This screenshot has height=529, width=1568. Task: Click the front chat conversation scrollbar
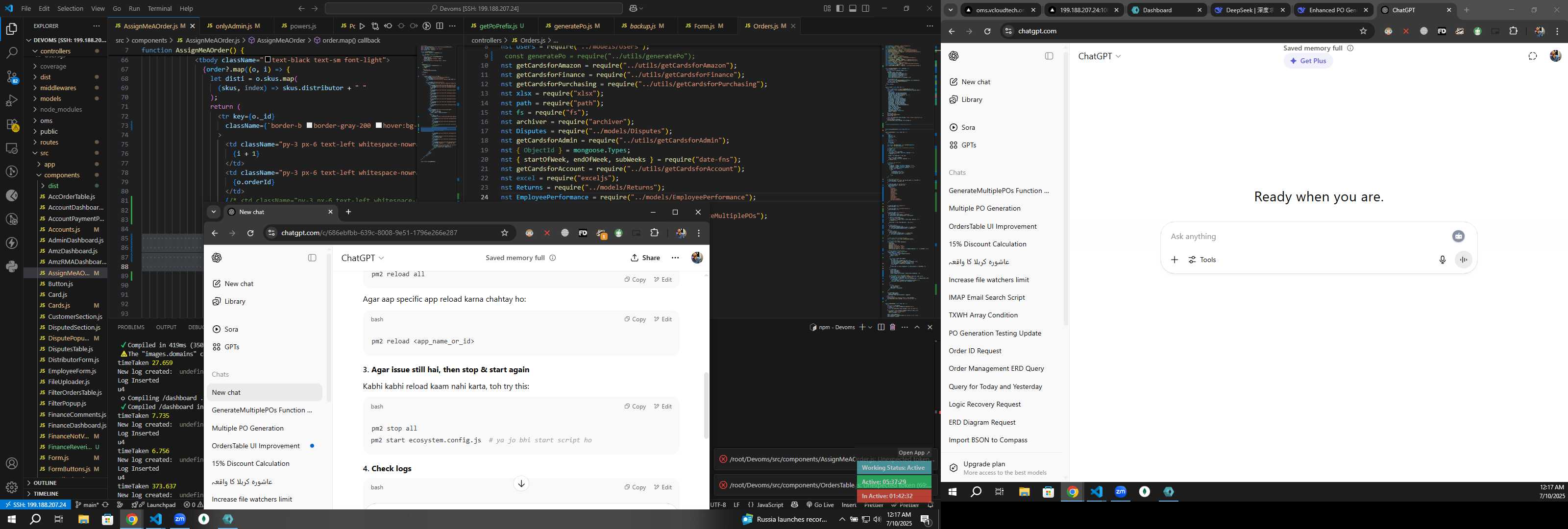pos(706,406)
